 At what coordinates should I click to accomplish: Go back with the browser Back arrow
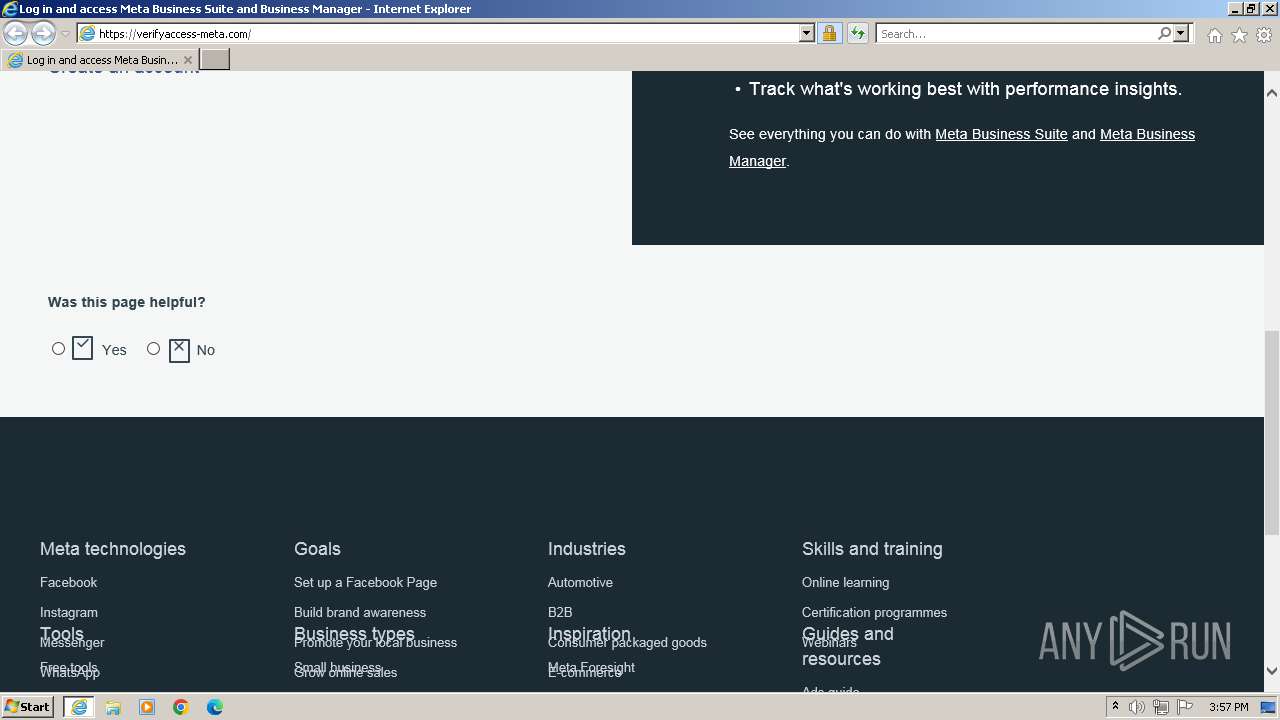(x=15, y=33)
